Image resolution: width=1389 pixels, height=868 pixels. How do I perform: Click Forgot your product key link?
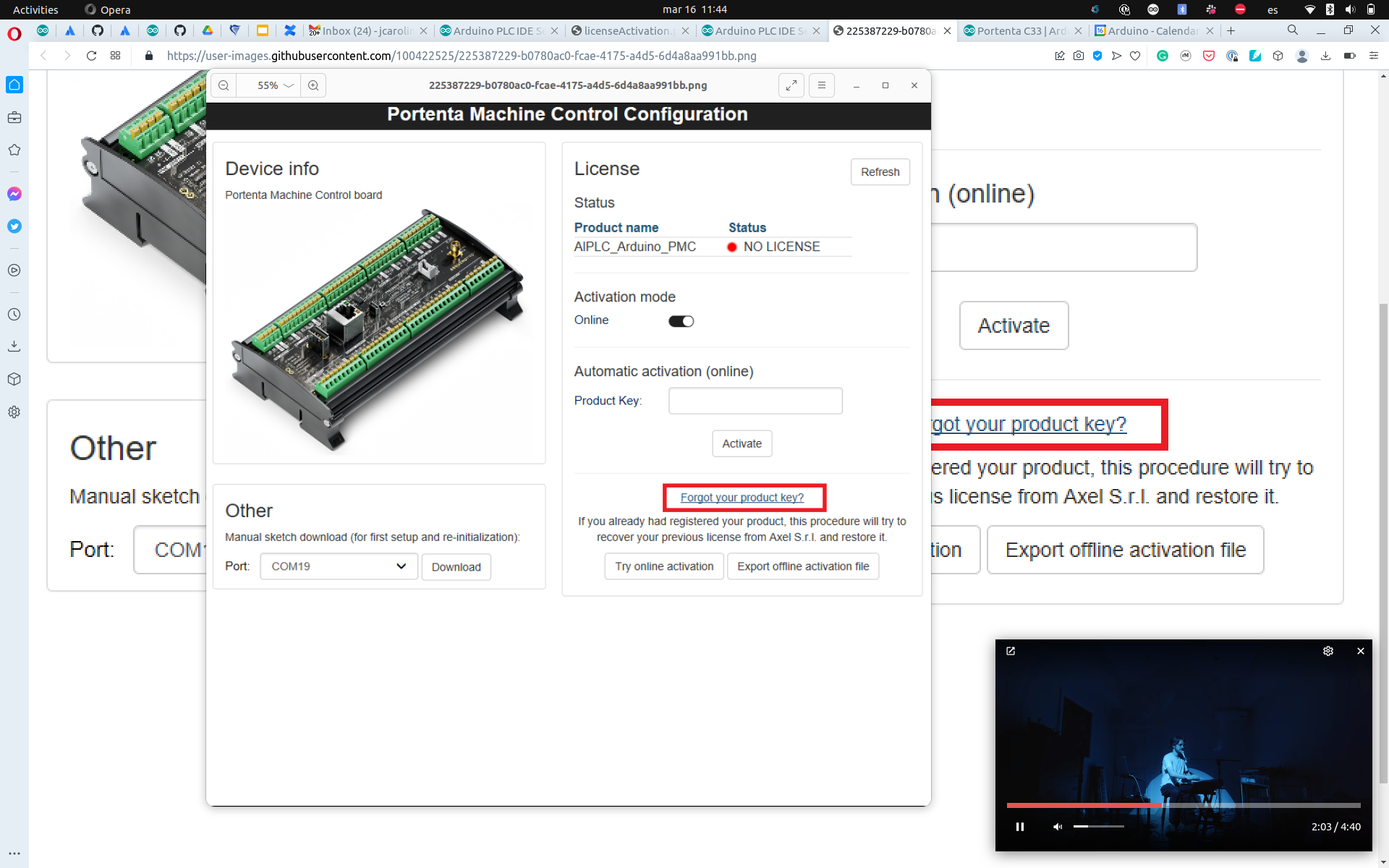point(742,498)
